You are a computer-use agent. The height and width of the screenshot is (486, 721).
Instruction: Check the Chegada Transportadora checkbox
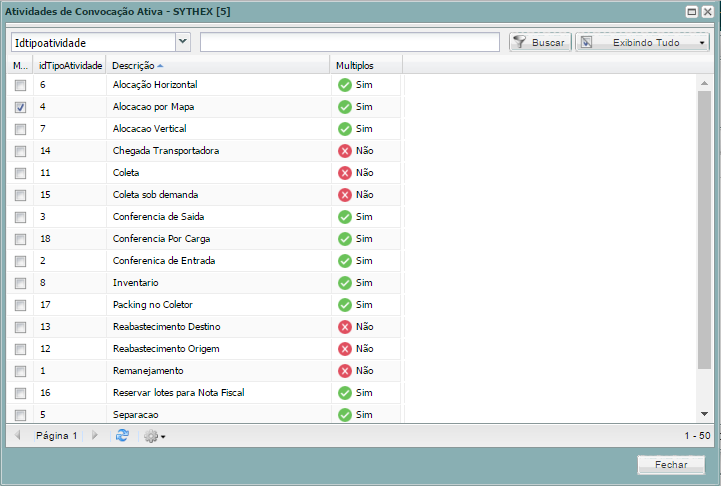pos(20,151)
